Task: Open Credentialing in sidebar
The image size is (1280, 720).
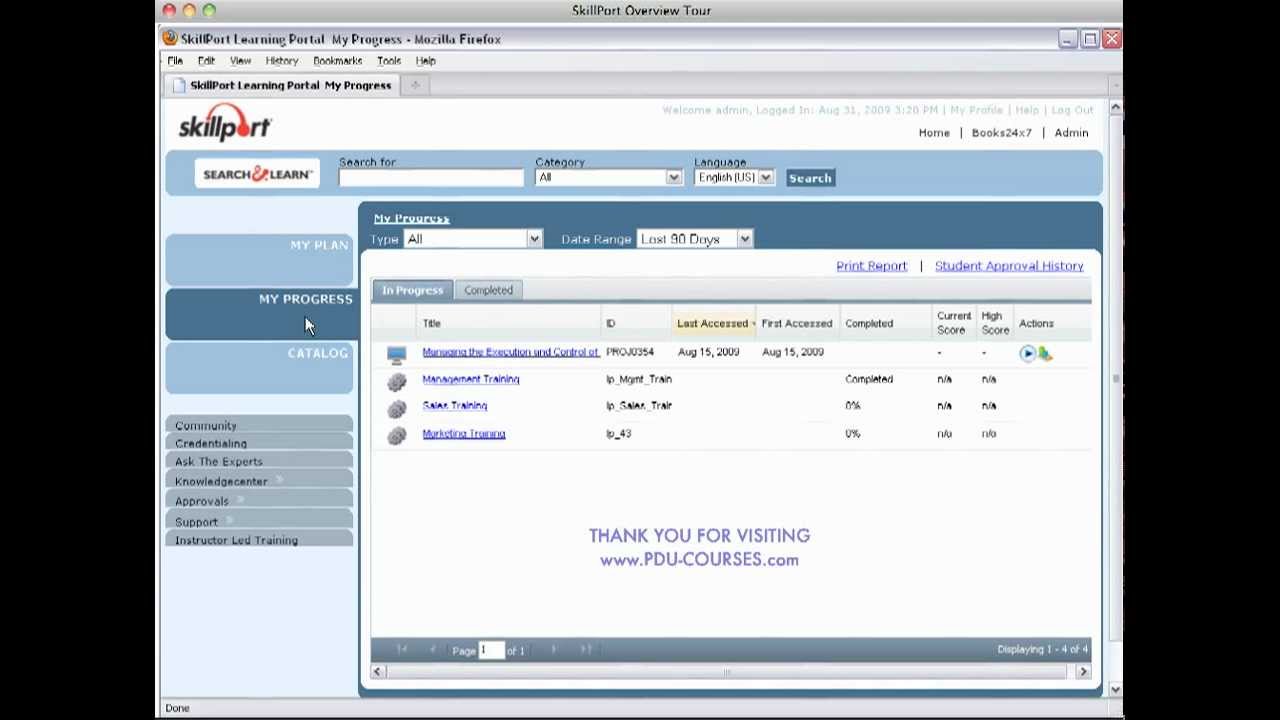Action: 259,443
